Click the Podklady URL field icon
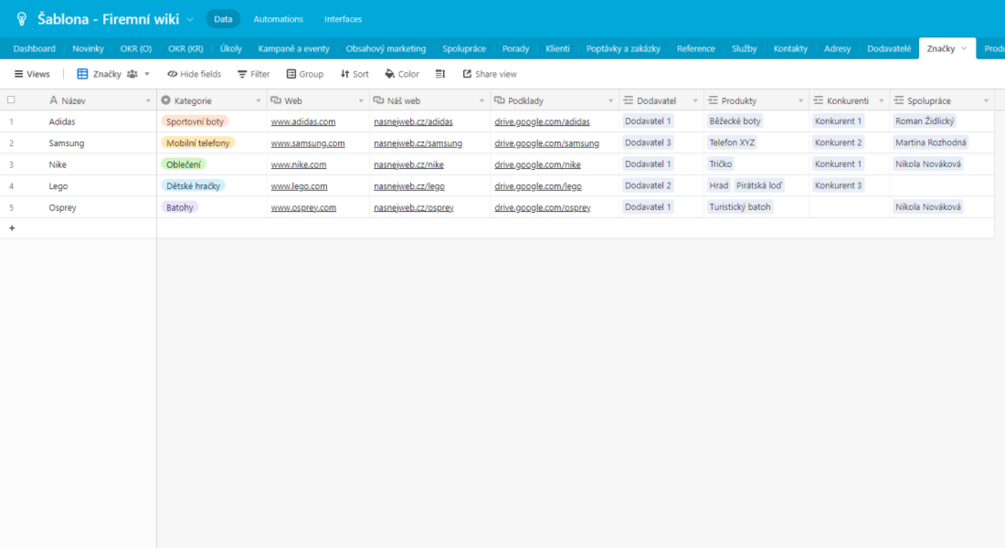 [x=499, y=101]
